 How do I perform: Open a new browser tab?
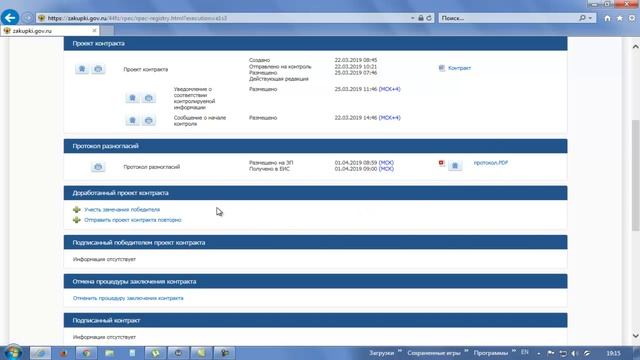[107, 31]
